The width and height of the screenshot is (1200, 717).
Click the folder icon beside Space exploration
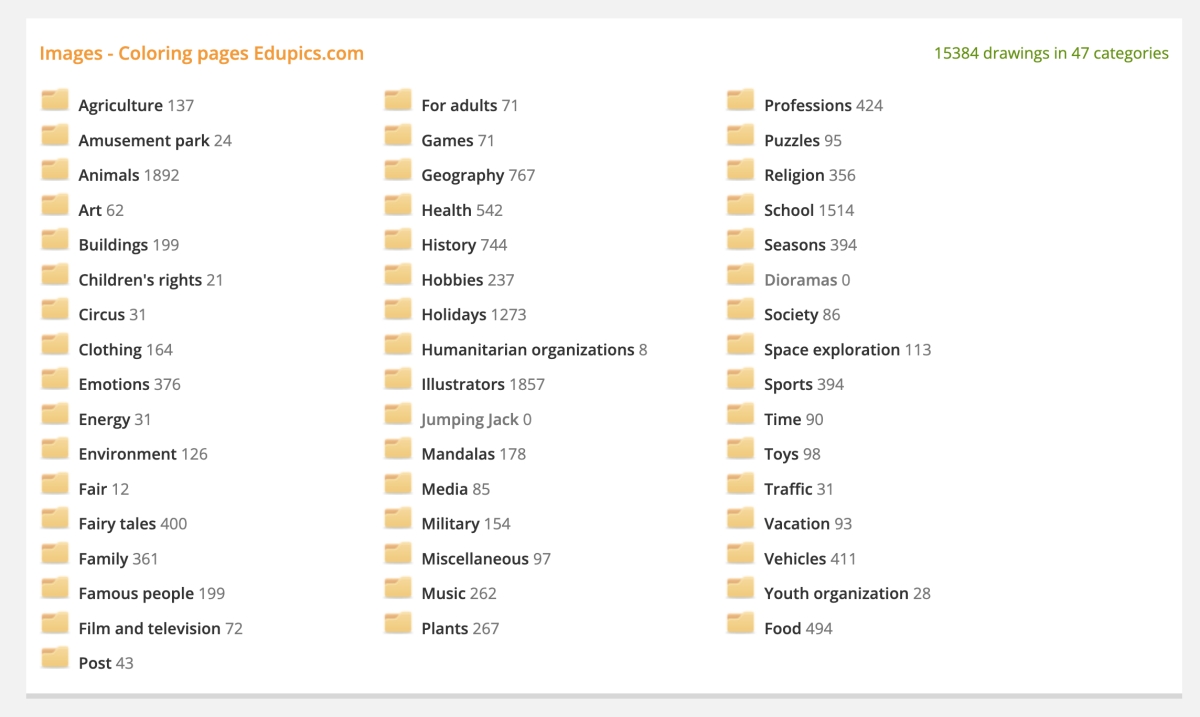click(741, 346)
